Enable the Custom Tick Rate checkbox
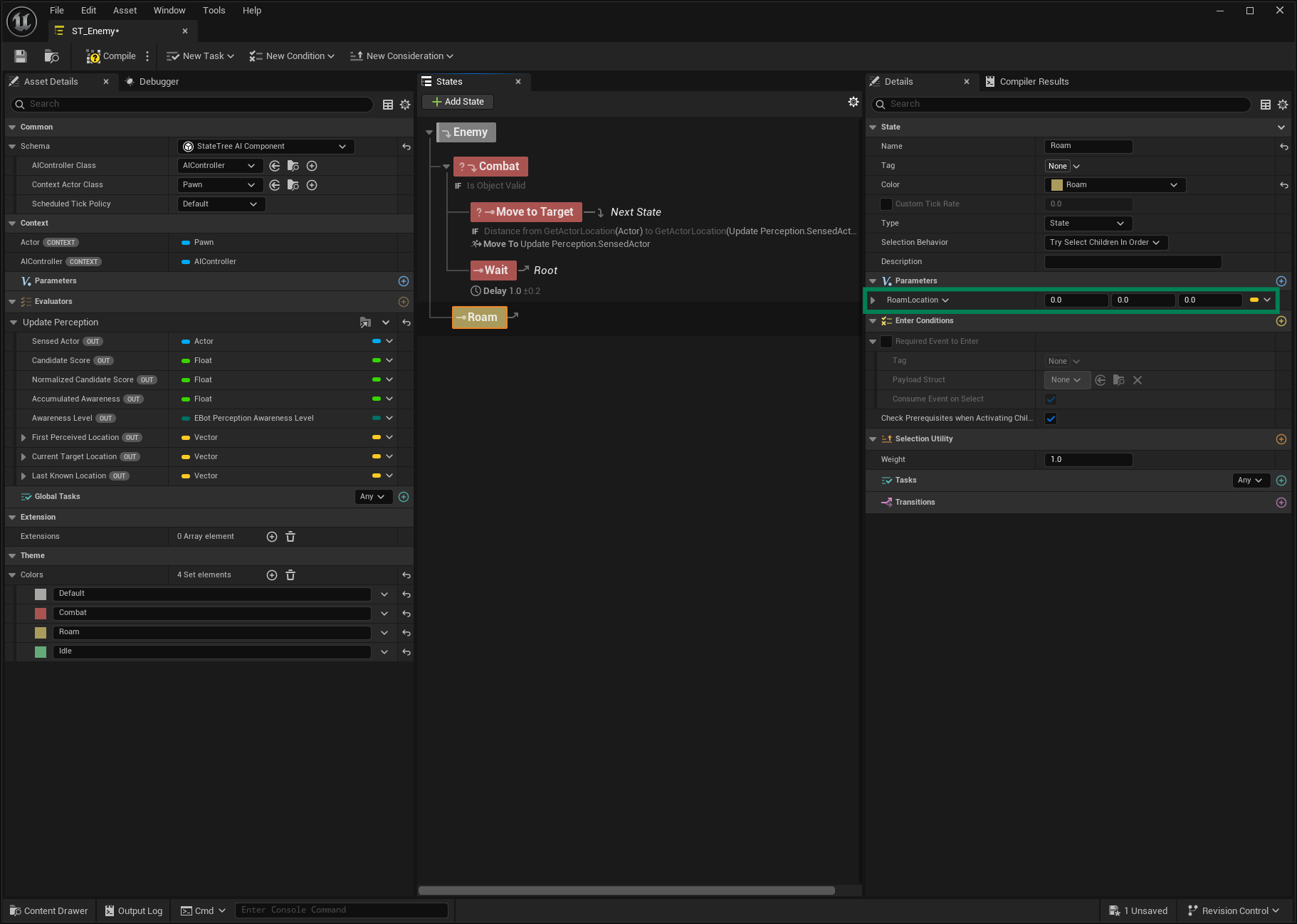 886,204
